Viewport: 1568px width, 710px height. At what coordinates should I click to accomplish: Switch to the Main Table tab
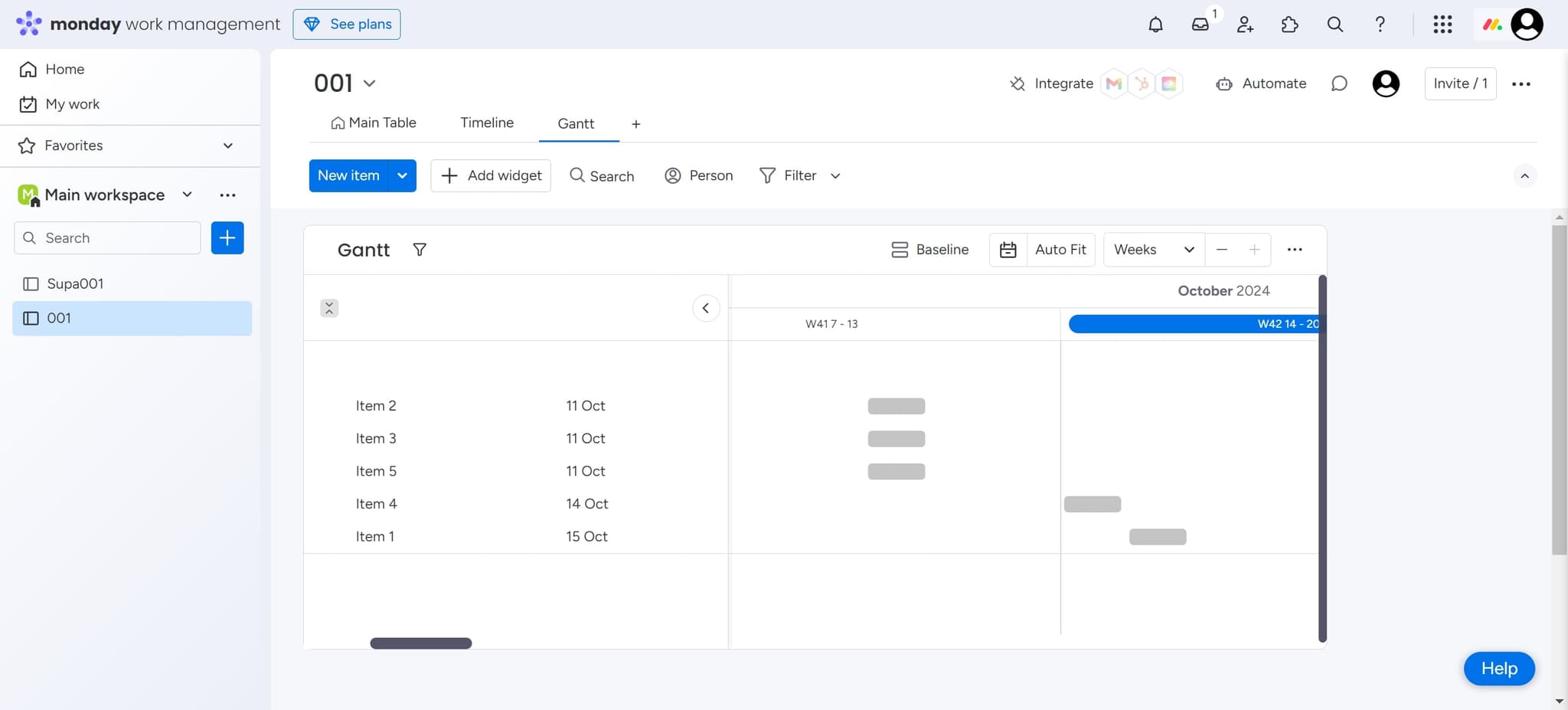[374, 123]
